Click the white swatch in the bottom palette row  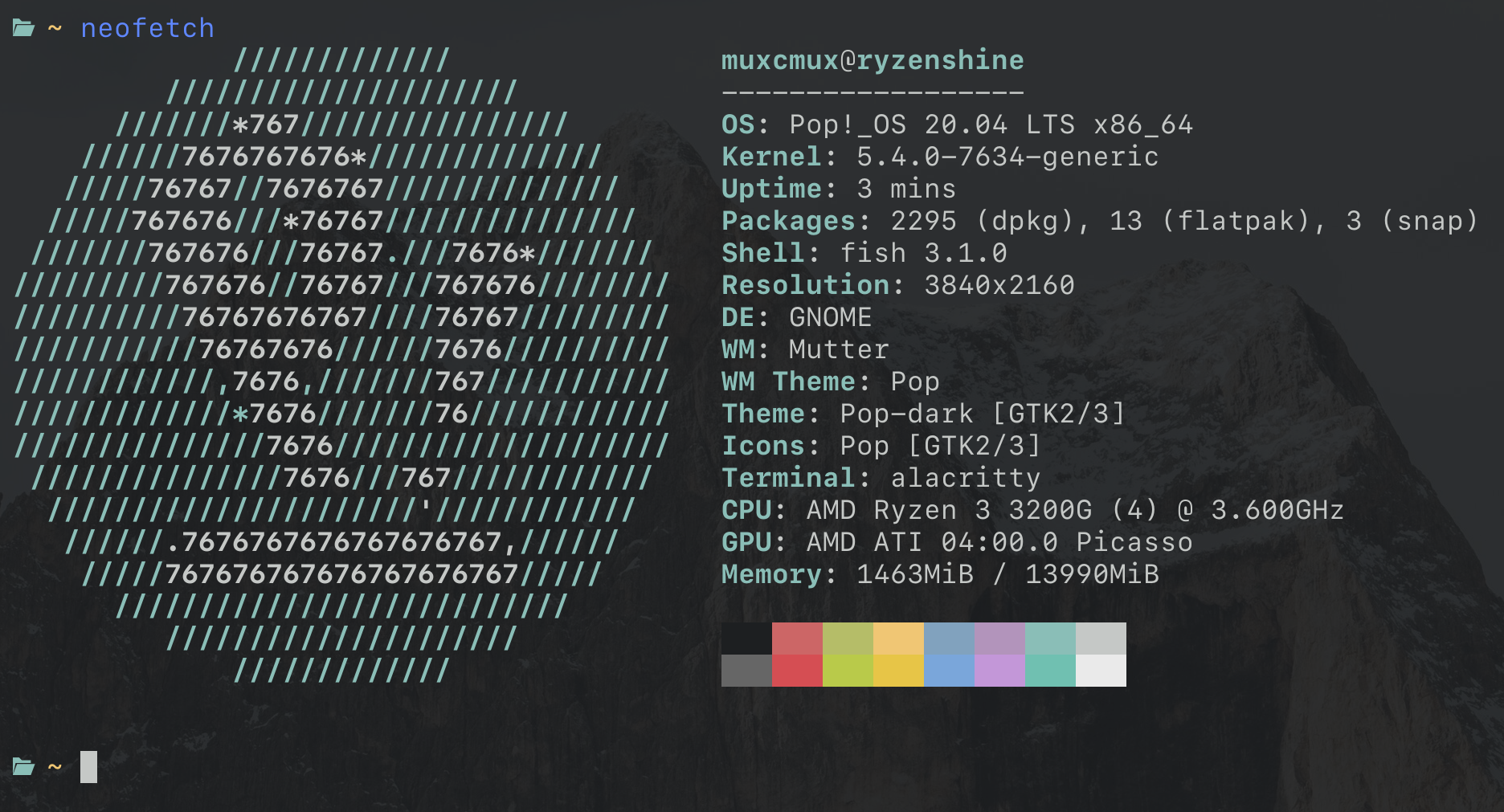pyautogui.click(x=1101, y=671)
